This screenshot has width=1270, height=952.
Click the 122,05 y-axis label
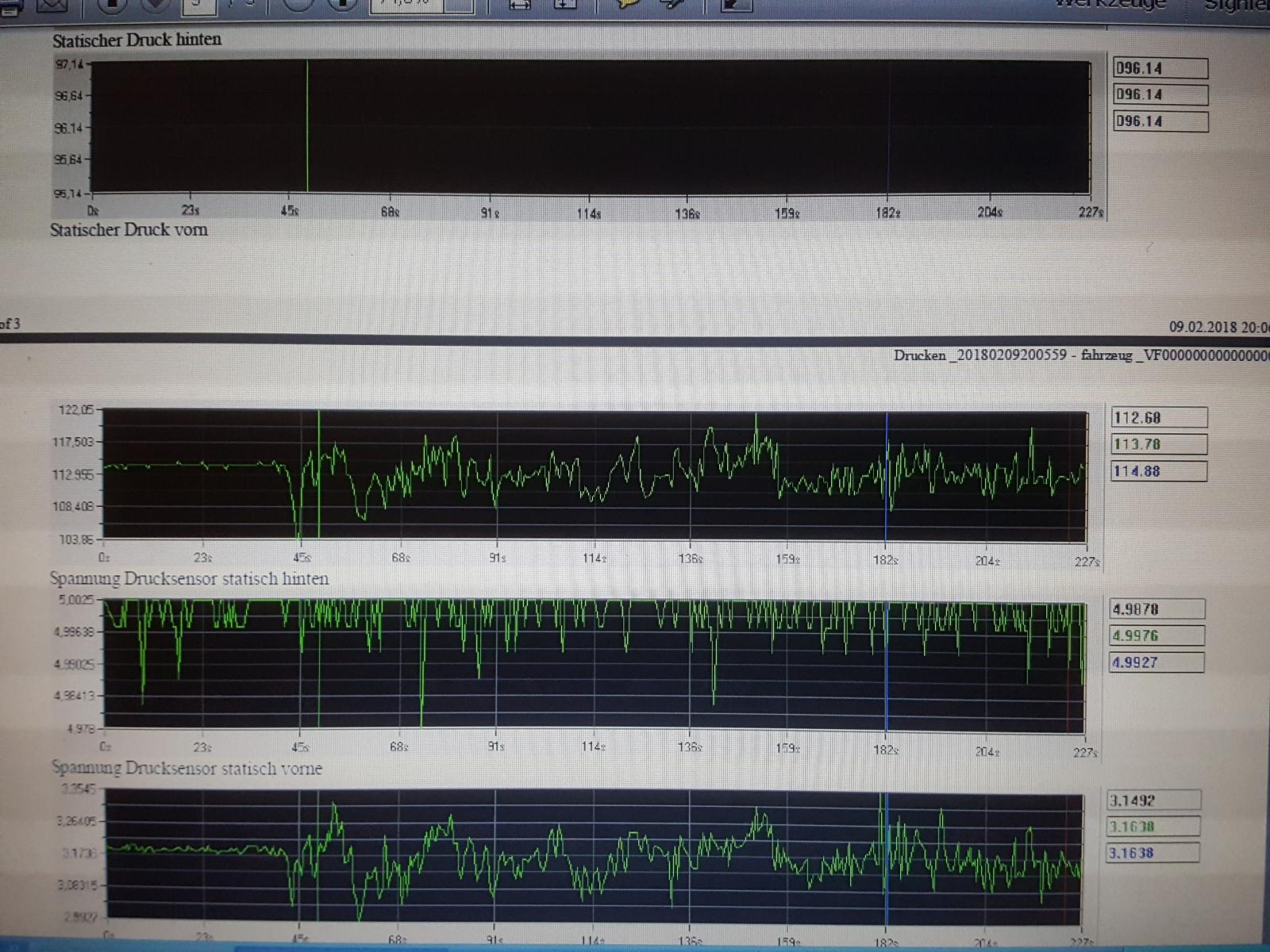76,409
